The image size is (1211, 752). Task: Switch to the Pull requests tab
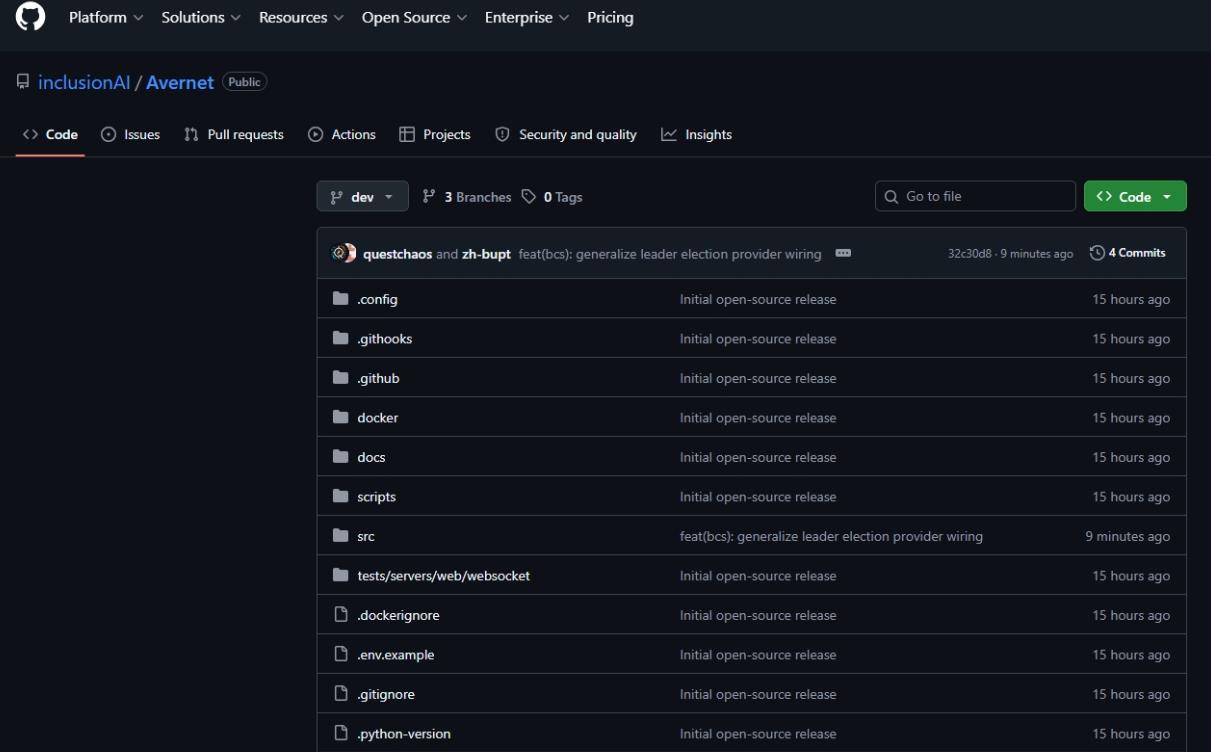pyautogui.click(x=234, y=134)
